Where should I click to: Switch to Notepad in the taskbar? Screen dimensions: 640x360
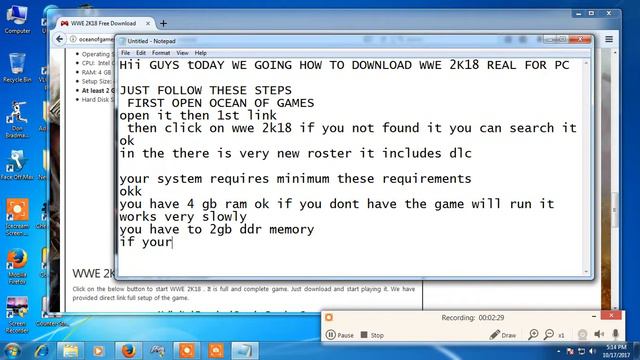point(245,351)
